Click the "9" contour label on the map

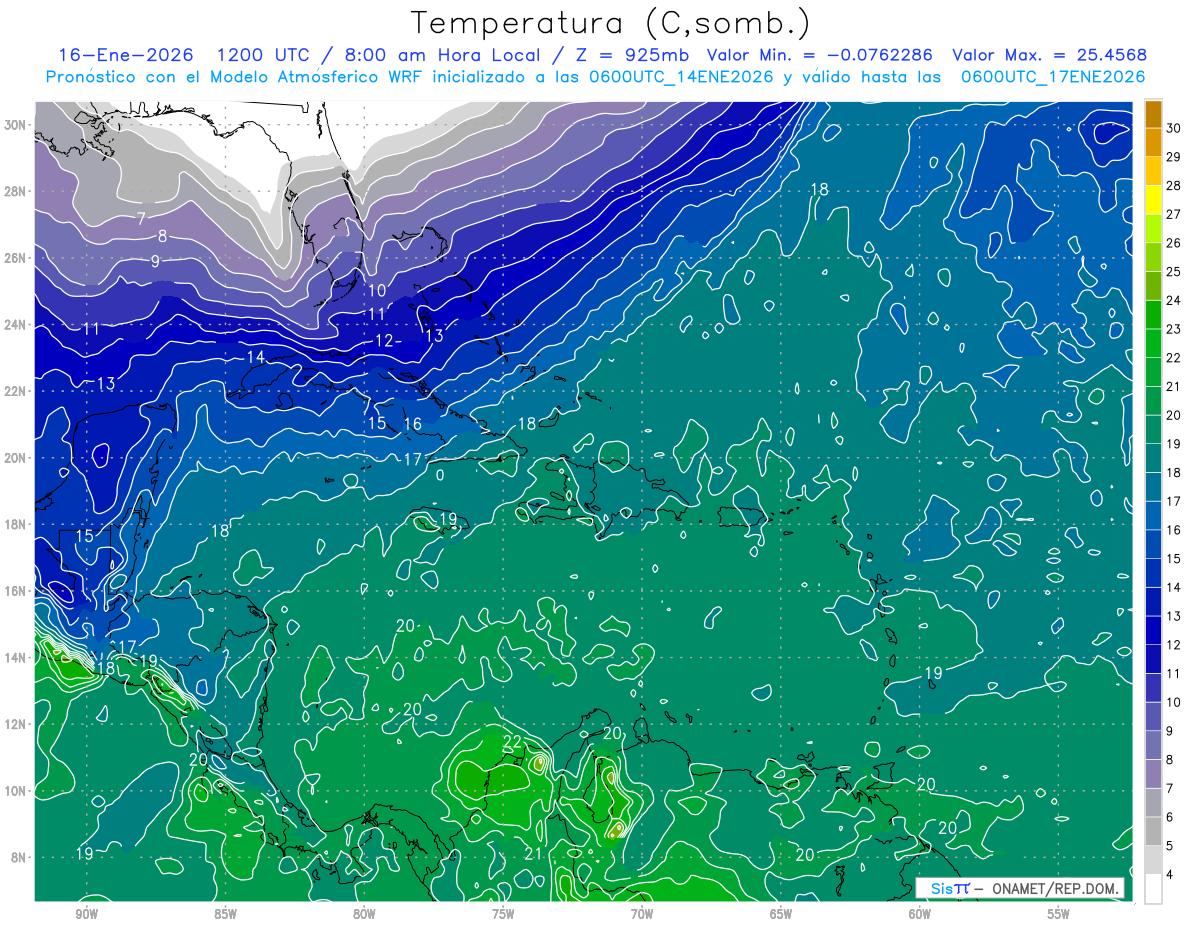click(x=155, y=261)
